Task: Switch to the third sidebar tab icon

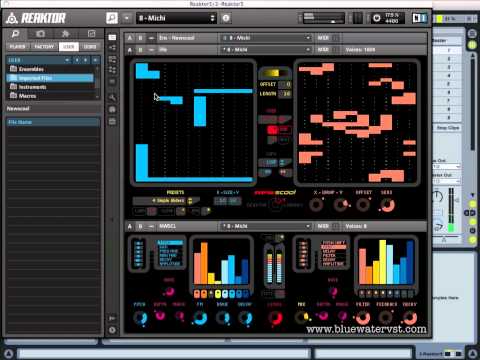Action: [x=66, y=34]
